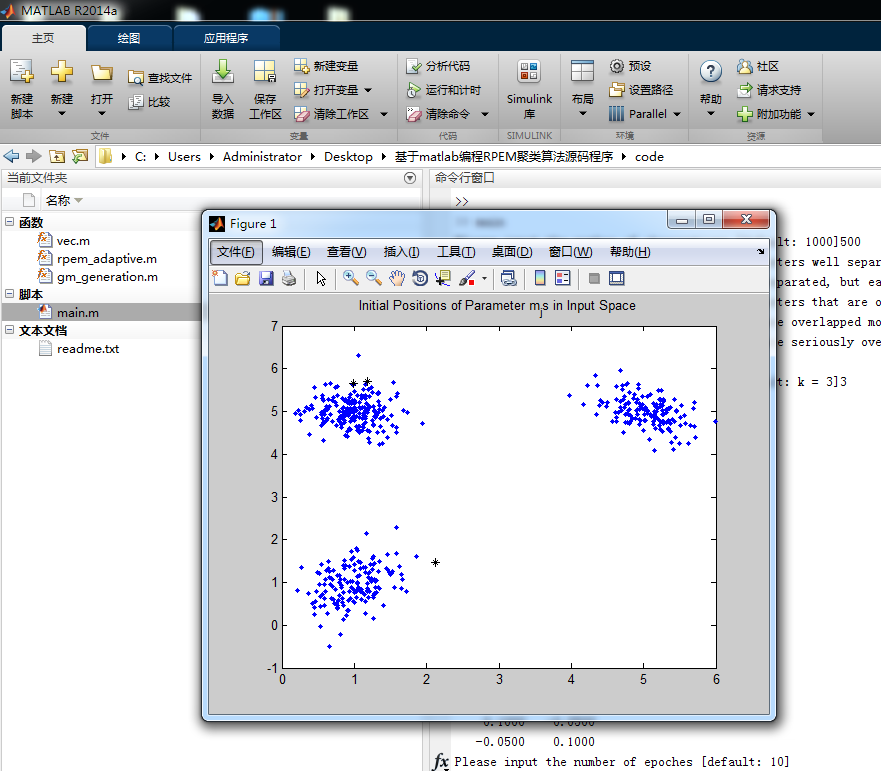Viewport: 881px width, 771px height.
Task: Click back arrow in folder toolbar
Action: click(x=11, y=156)
